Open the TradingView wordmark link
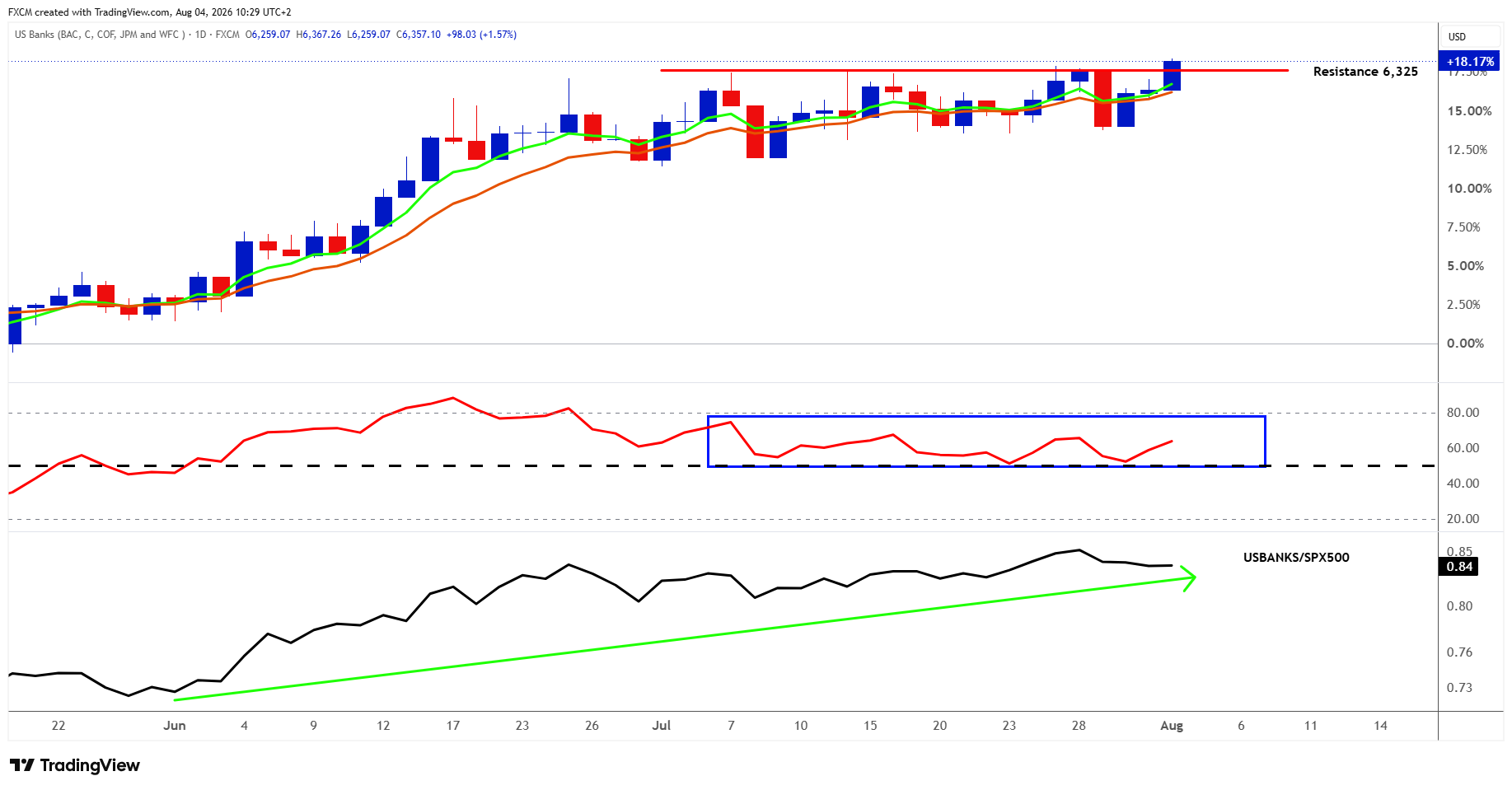The width and height of the screenshot is (1512, 790). coord(90,765)
